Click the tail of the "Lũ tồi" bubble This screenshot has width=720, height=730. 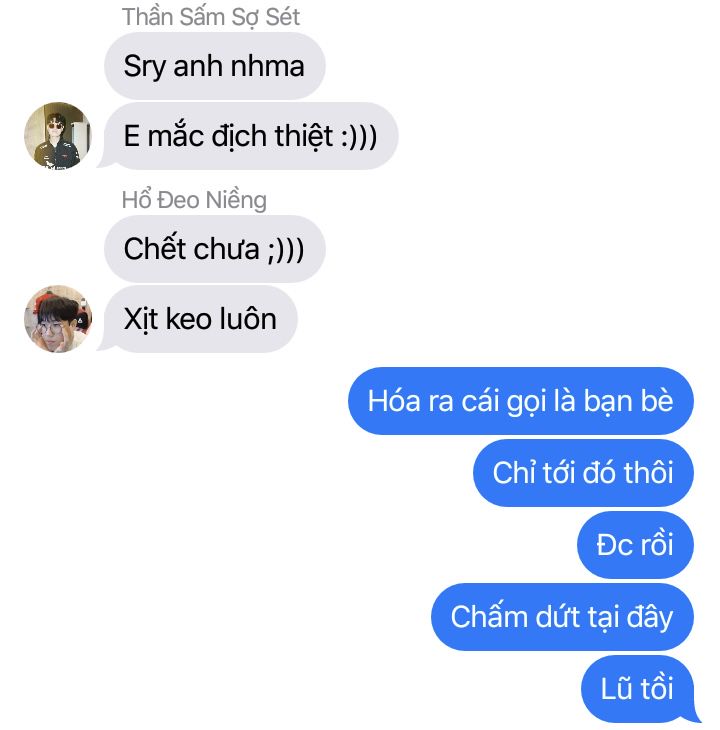point(695,715)
